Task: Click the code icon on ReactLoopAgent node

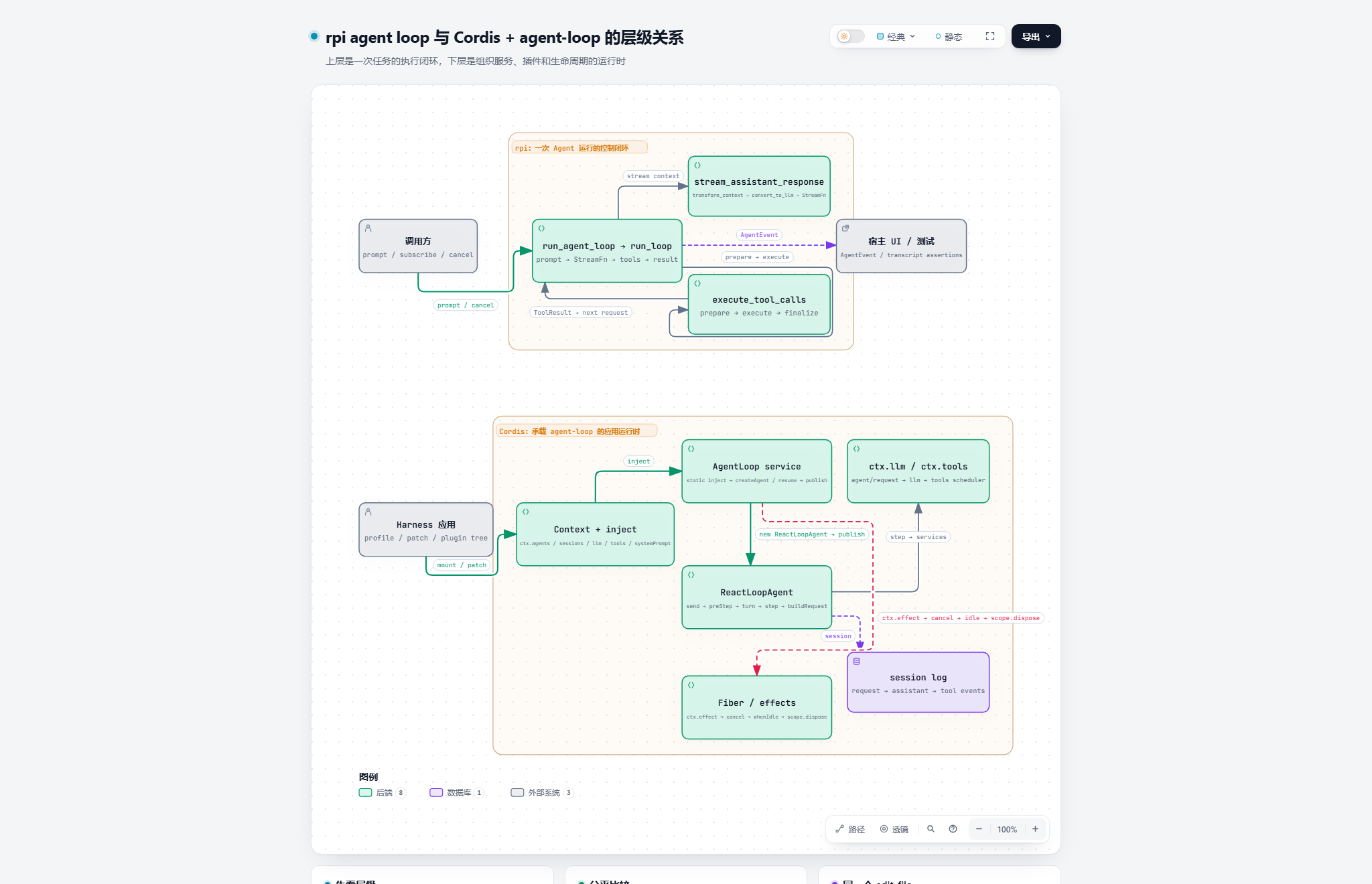Action: coord(691,575)
